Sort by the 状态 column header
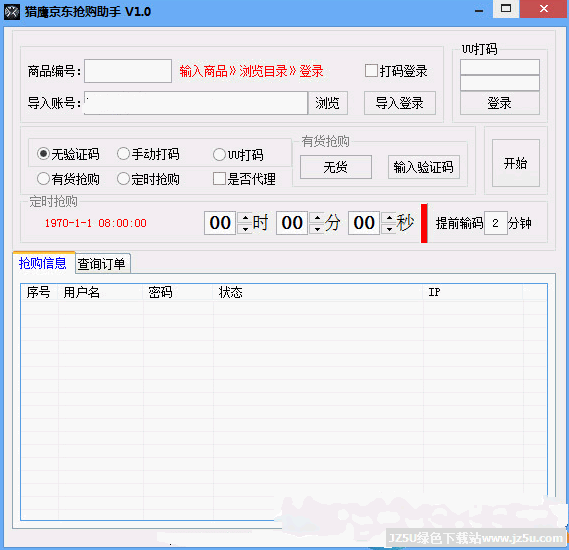The height and width of the screenshot is (550, 569). 318,292
